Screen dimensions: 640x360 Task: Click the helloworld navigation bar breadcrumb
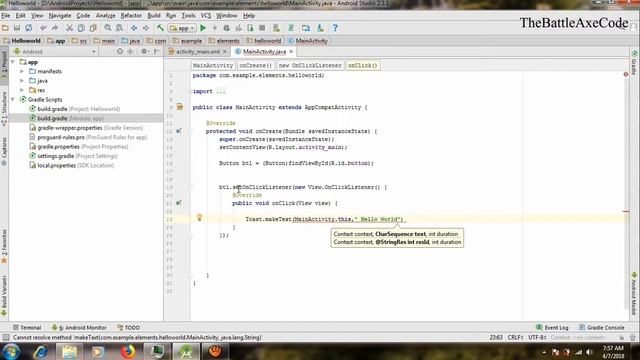tap(264, 41)
